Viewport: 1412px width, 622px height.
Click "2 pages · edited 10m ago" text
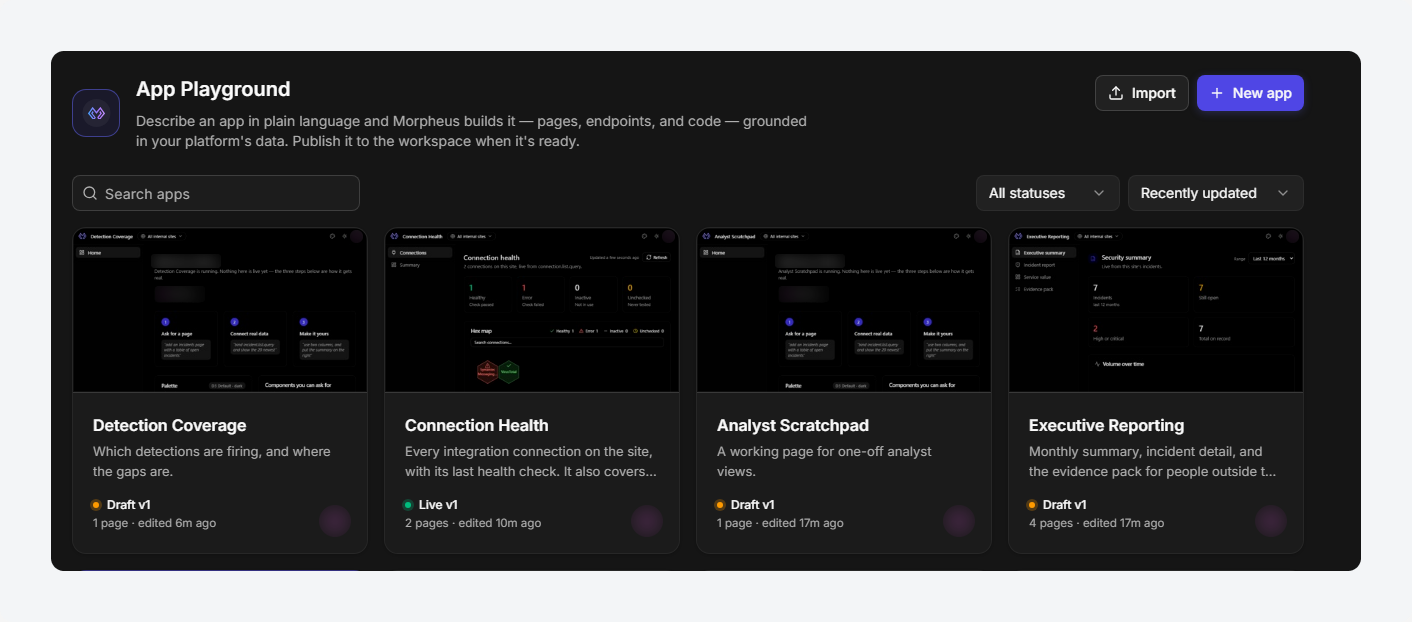coord(473,523)
